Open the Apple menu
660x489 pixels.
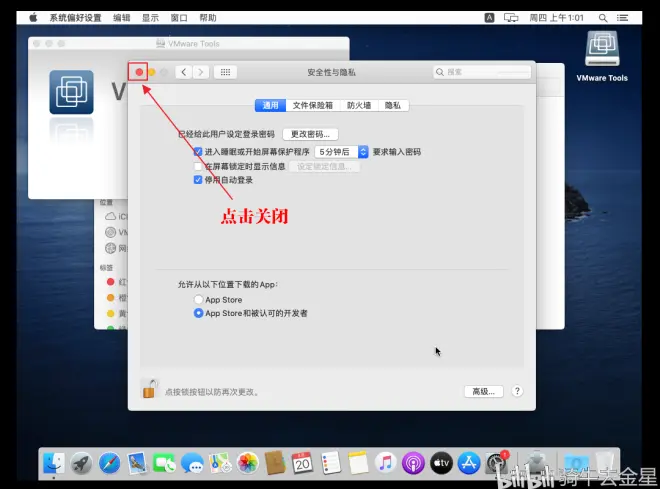coord(33,18)
